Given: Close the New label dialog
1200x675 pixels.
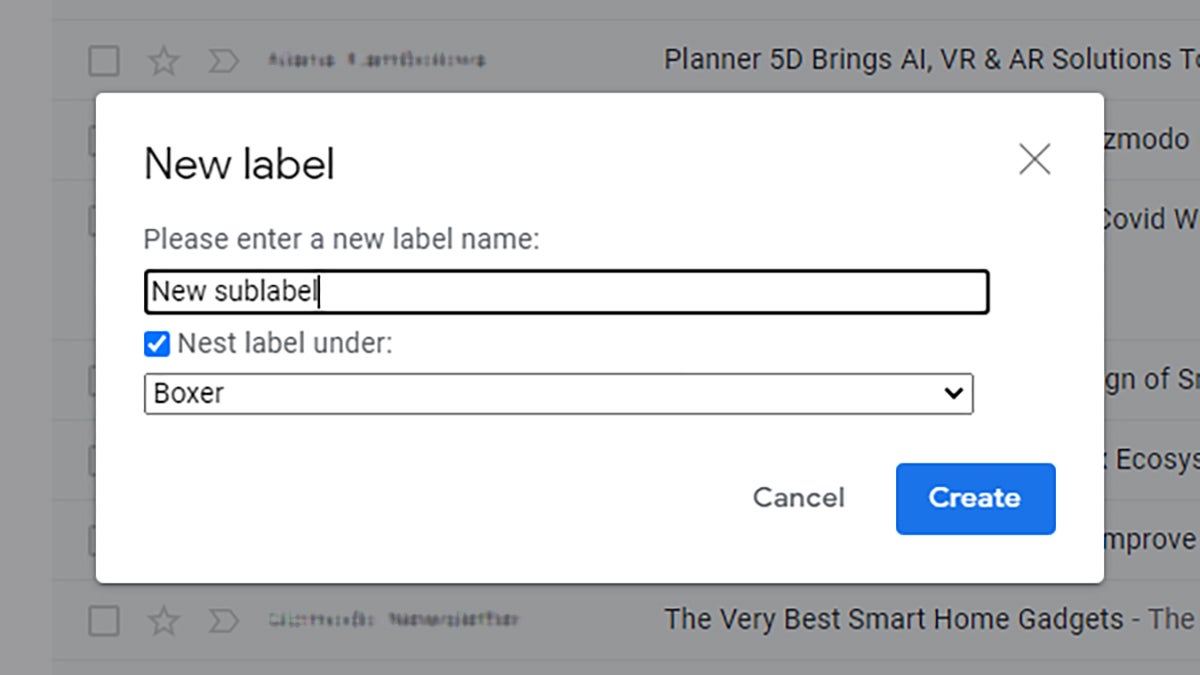Looking at the screenshot, I should 1035,159.
